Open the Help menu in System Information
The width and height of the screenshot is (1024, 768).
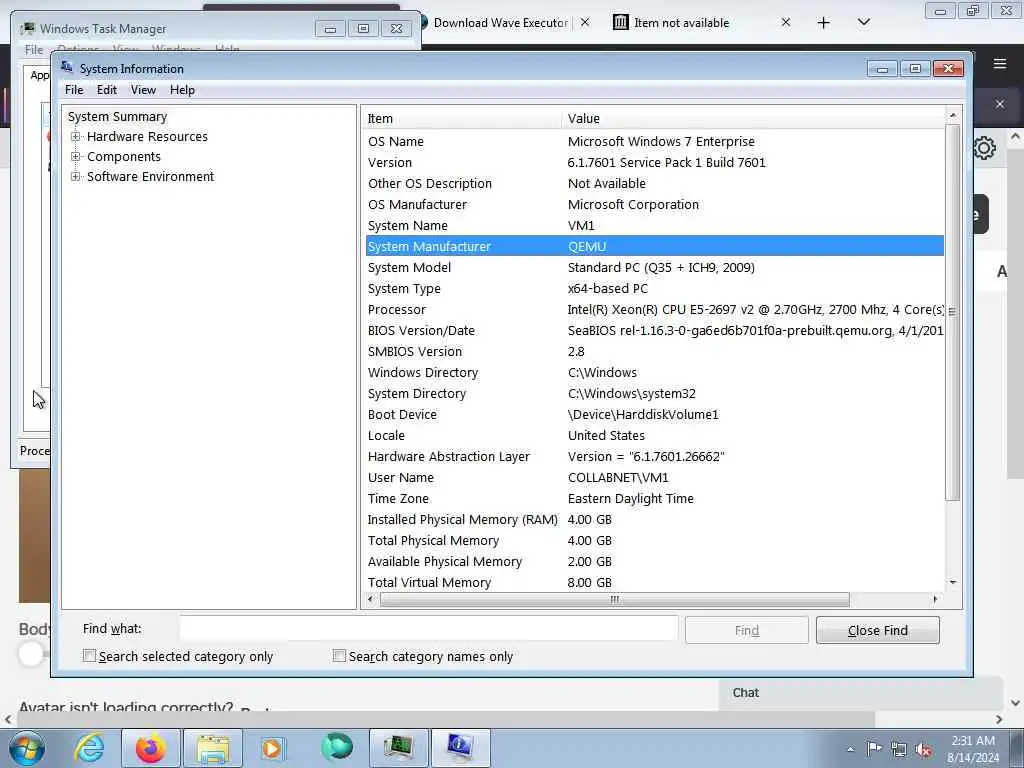pyautogui.click(x=182, y=90)
